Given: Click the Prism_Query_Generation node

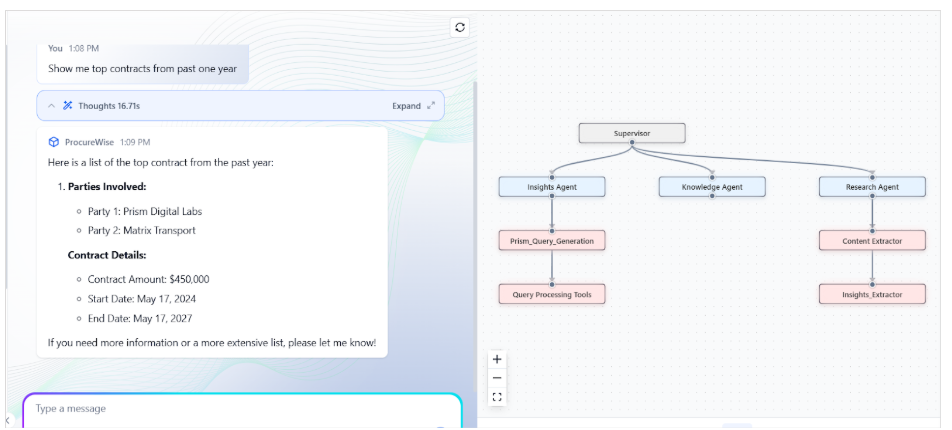Looking at the screenshot, I should point(552,241).
